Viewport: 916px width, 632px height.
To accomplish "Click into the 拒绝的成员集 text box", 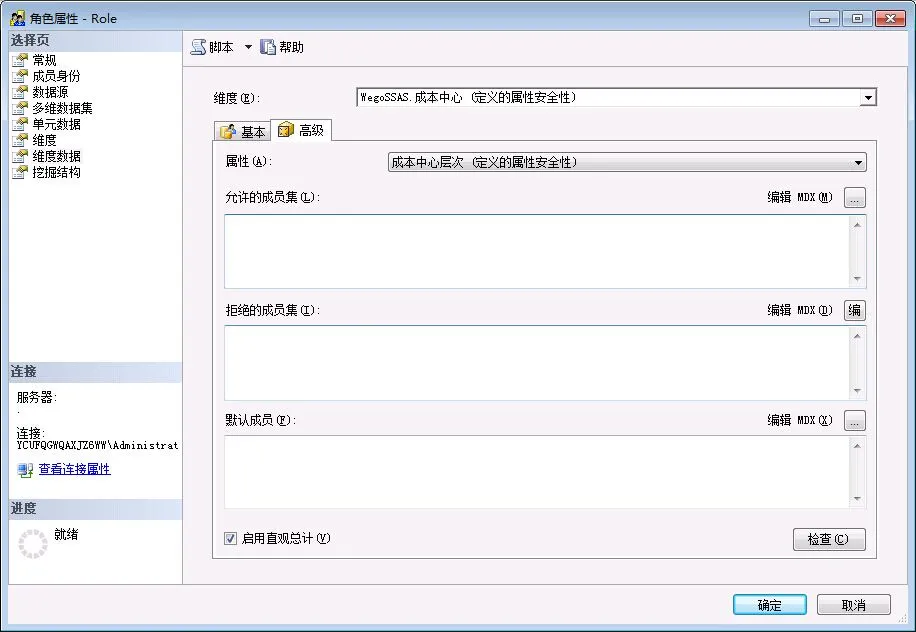I will click(536, 363).
